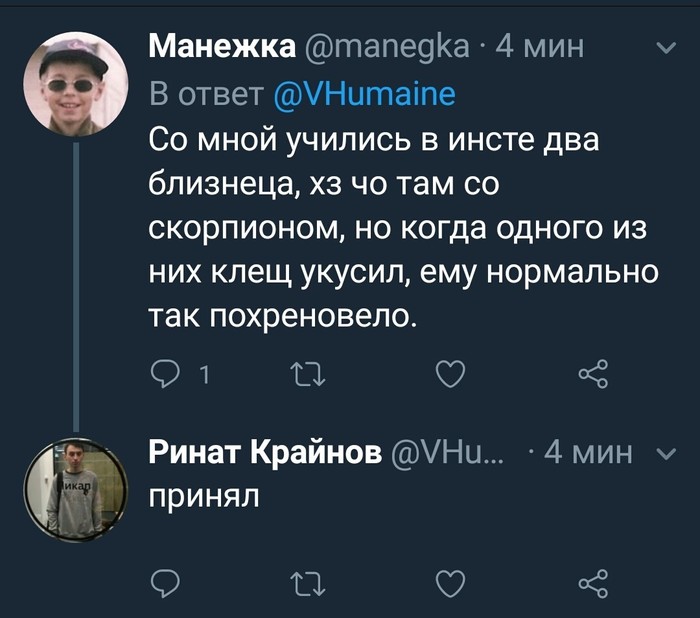Like the "принял" reply
This screenshot has height=618, width=700.
coord(451,581)
